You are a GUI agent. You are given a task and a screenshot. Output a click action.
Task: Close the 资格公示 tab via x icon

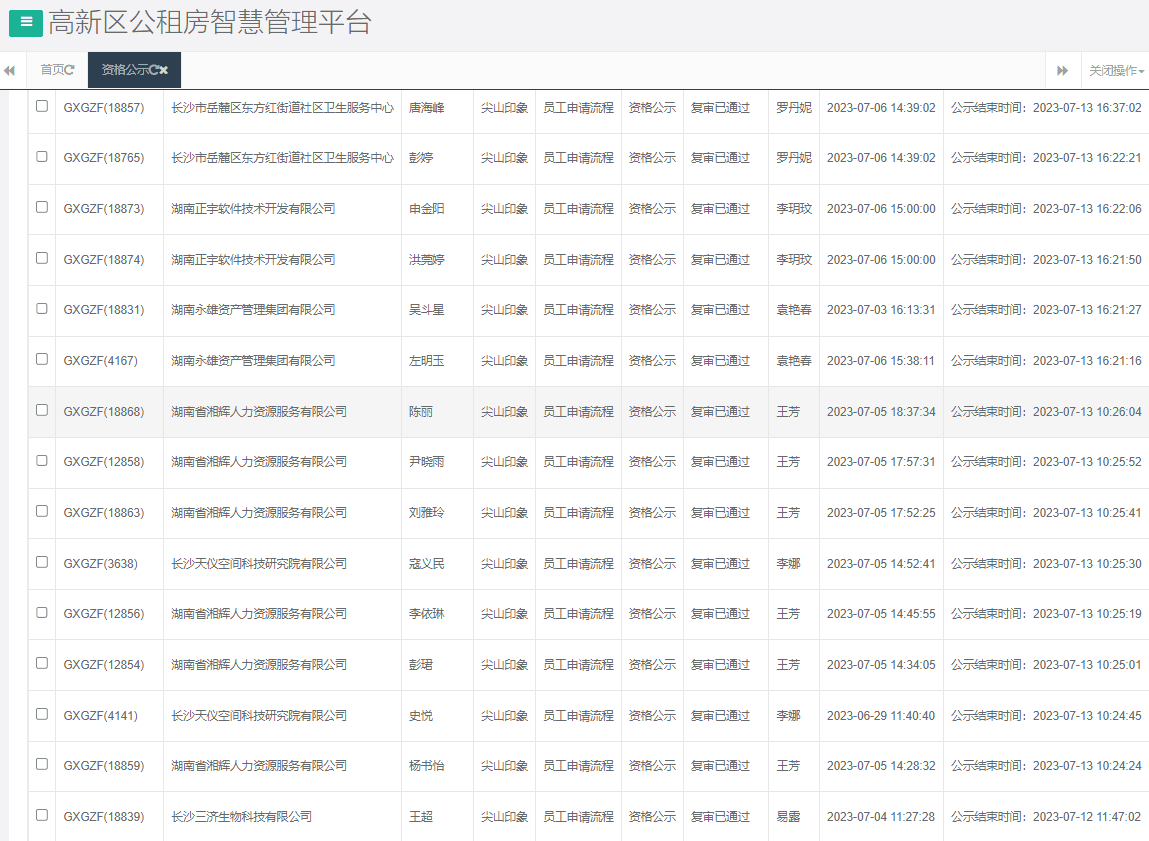point(164,70)
